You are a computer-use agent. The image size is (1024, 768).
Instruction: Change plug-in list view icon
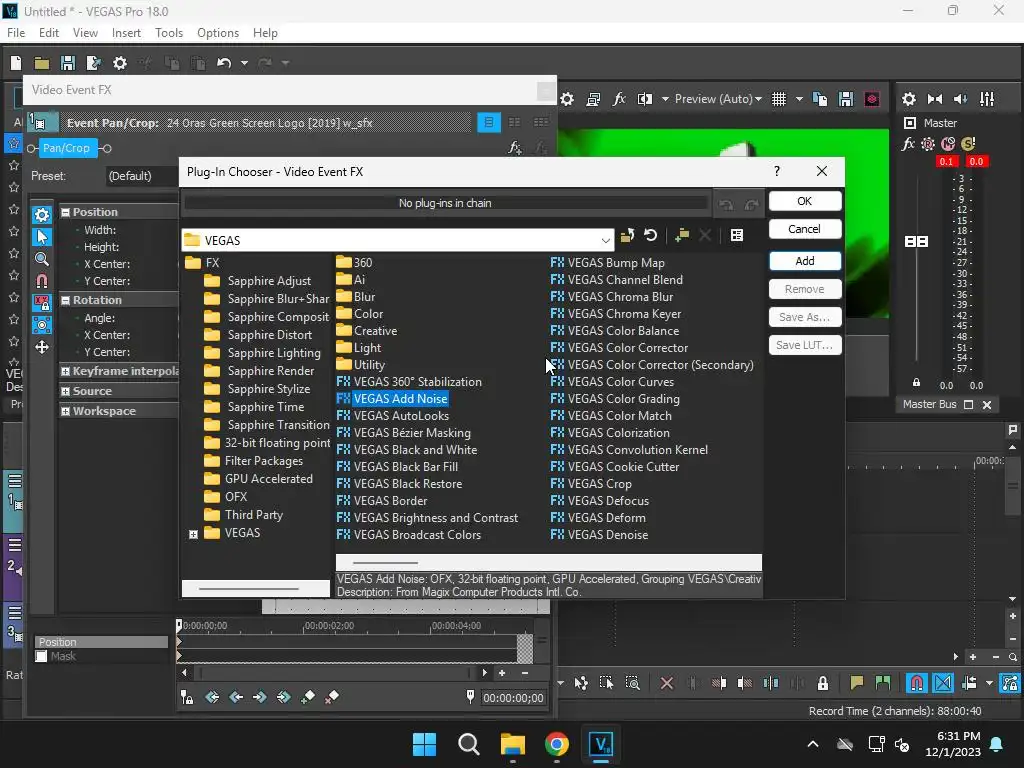[x=737, y=235]
